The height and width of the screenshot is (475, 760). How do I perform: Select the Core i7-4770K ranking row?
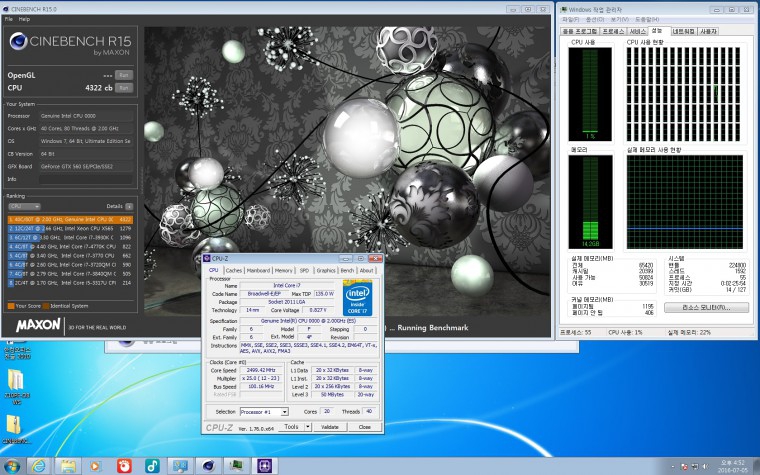[x=70, y=247]
